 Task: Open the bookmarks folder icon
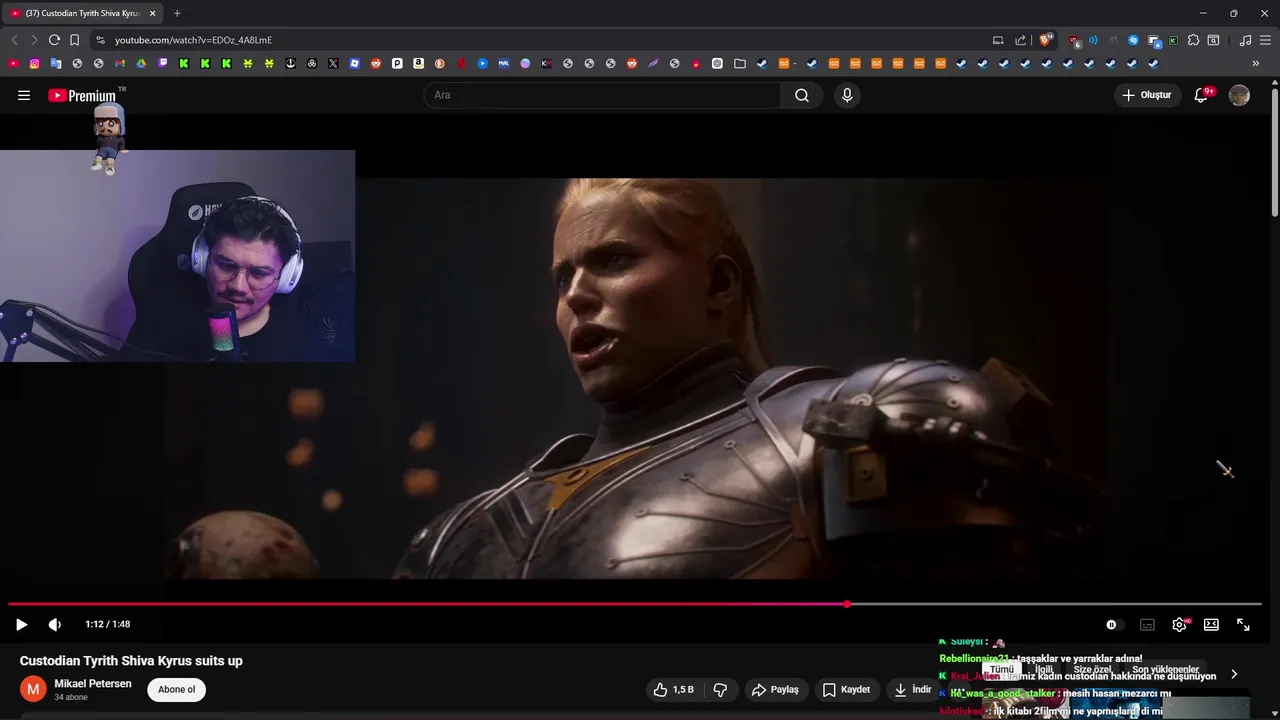[740, 63]
